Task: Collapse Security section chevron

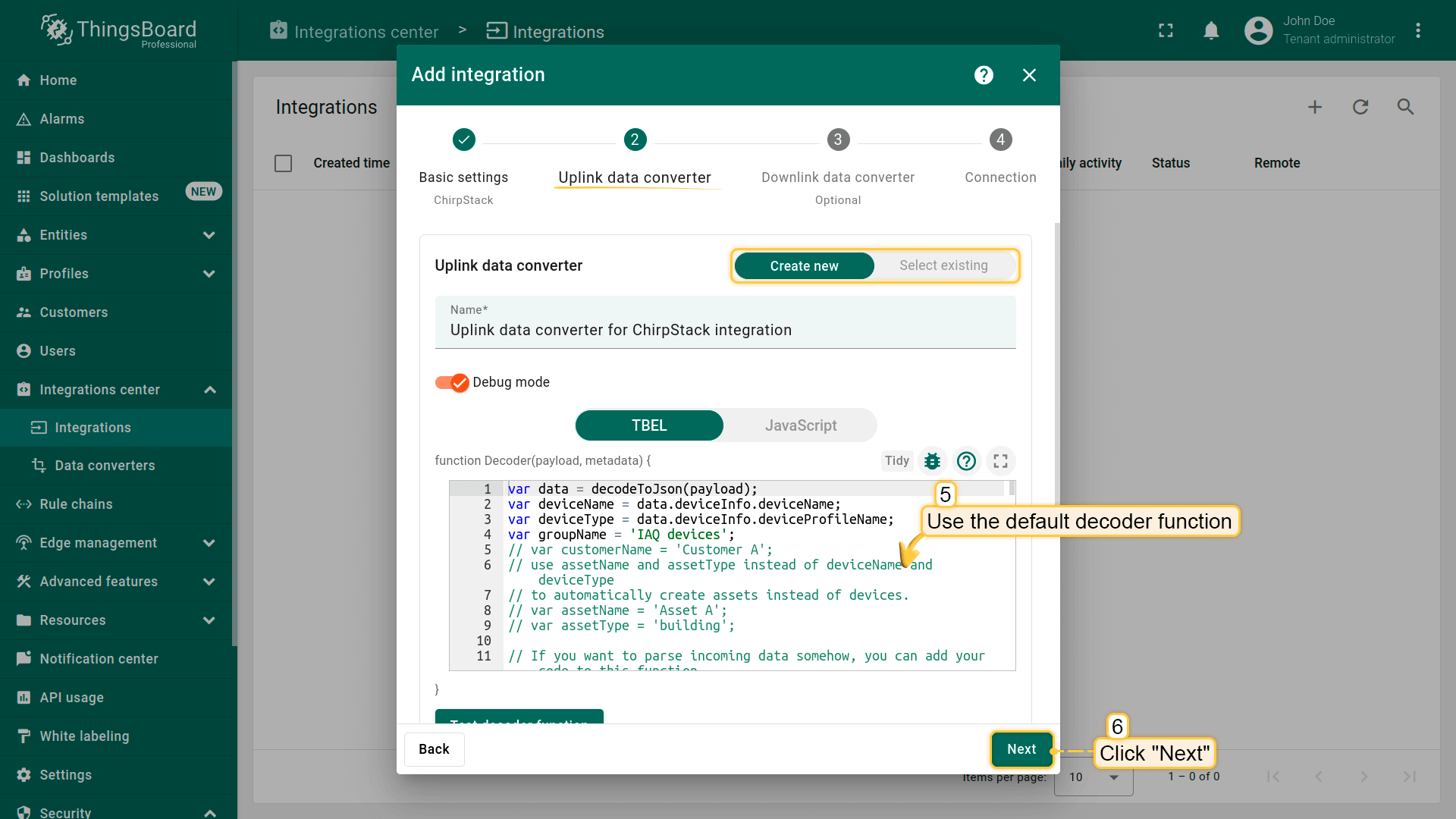Action: 210,813
